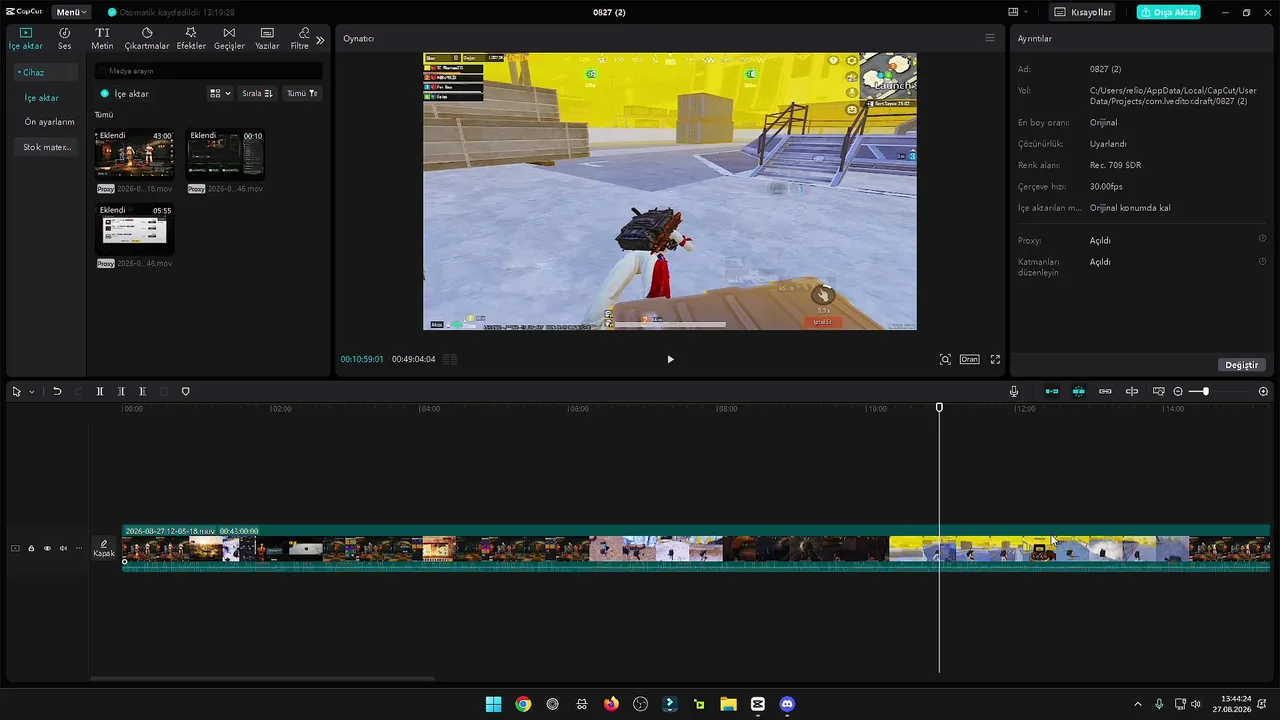The height and width of the screenshot is (720, 1280).
Task: Undo the last action
Action: pos(57,392)
